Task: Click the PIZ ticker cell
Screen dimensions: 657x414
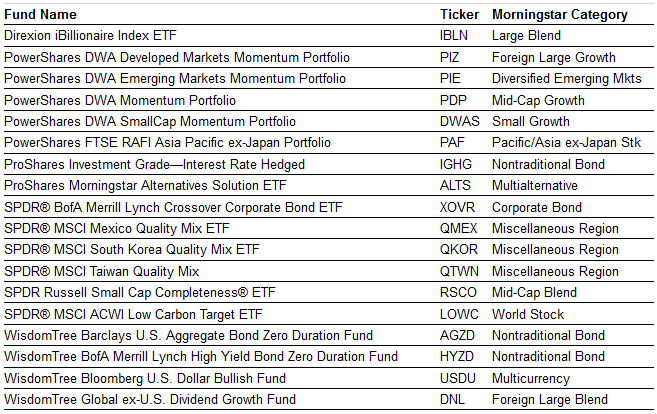Action: 450,58
